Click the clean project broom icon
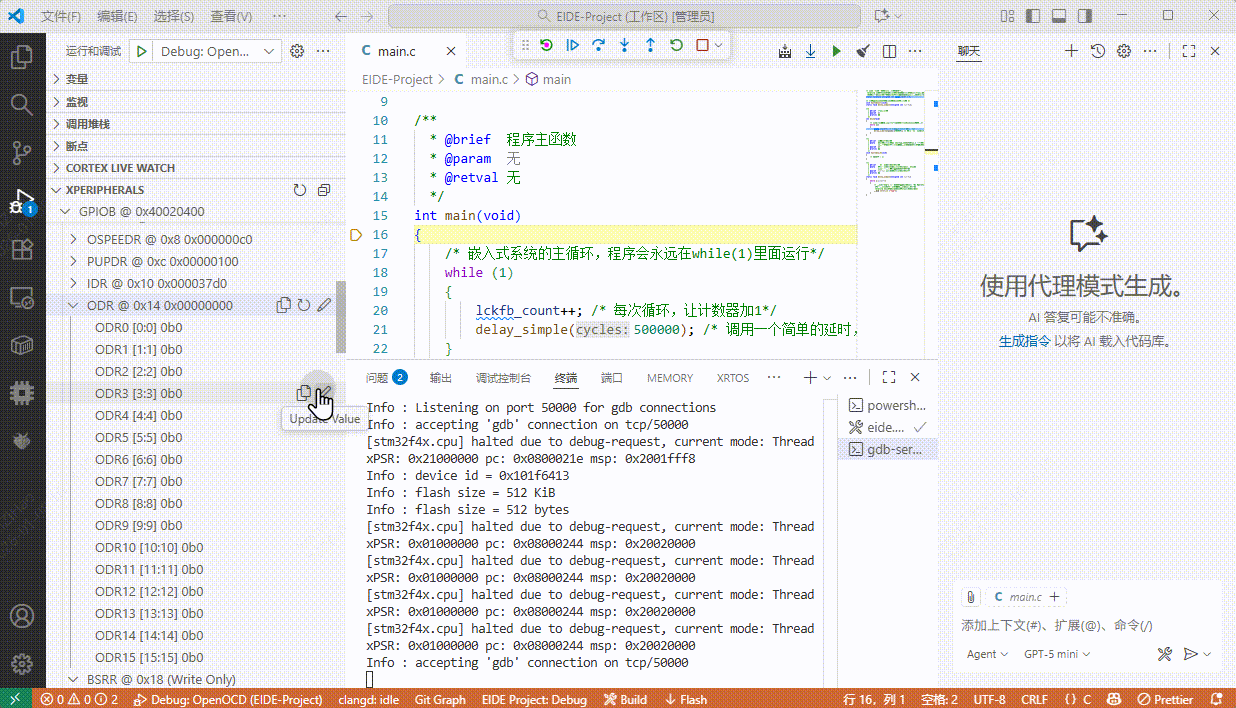 click(x=863, y=51)
